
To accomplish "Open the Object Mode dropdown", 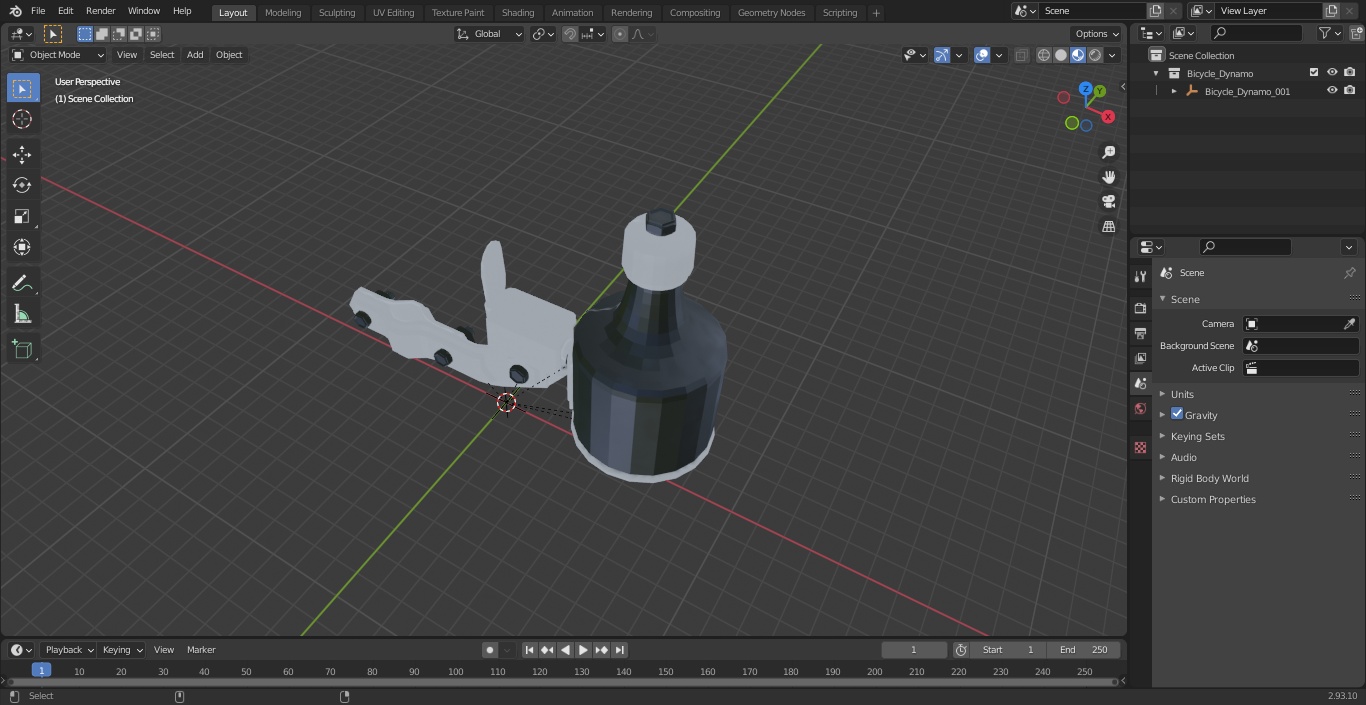I will coord(57,55).
